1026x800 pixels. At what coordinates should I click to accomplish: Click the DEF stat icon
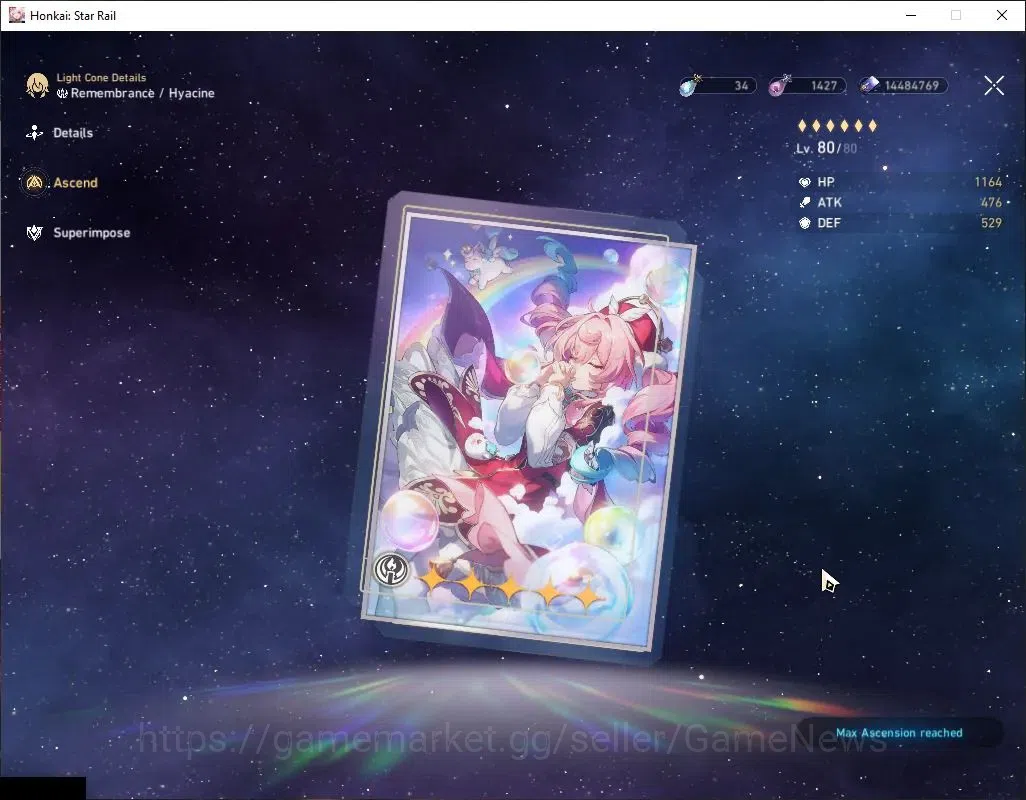805,223
